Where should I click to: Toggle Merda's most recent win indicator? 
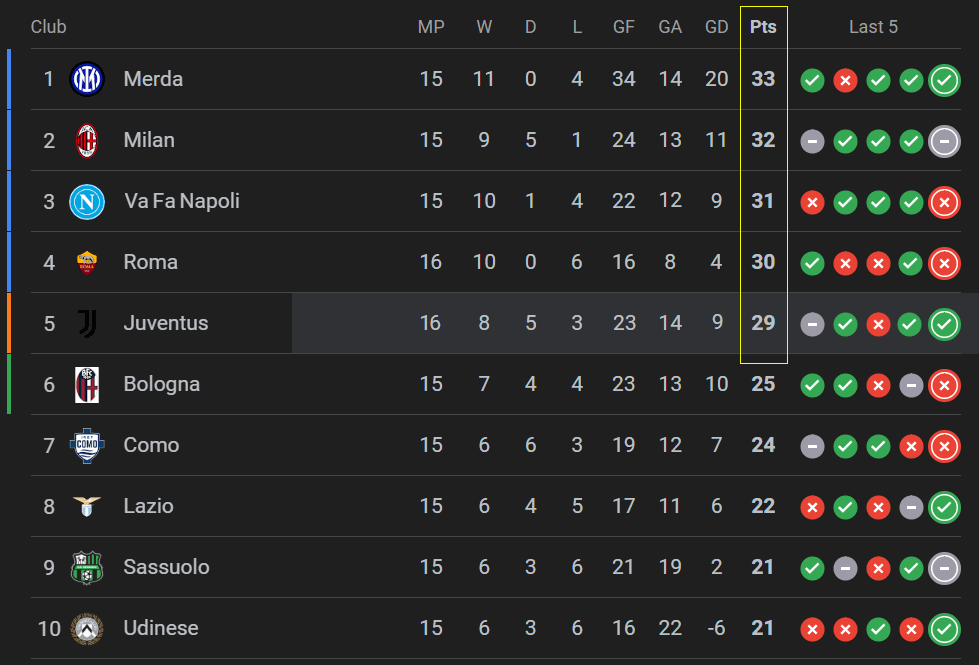pyautogui.click(x=944, y=80)
